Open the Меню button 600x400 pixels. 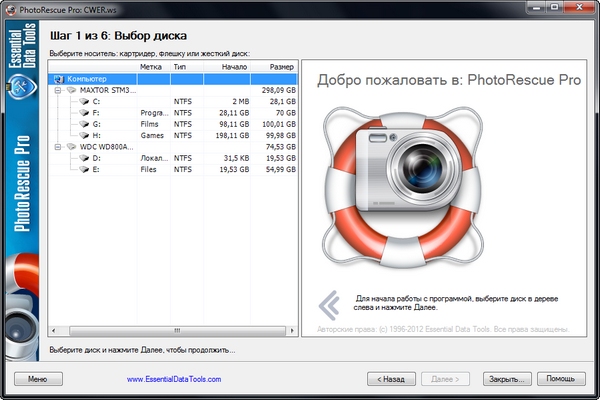click(37, 380)
